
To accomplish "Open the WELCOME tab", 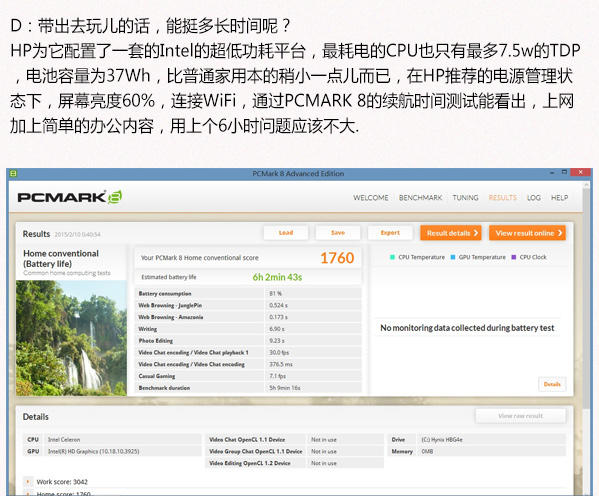I will click(371, 198).
